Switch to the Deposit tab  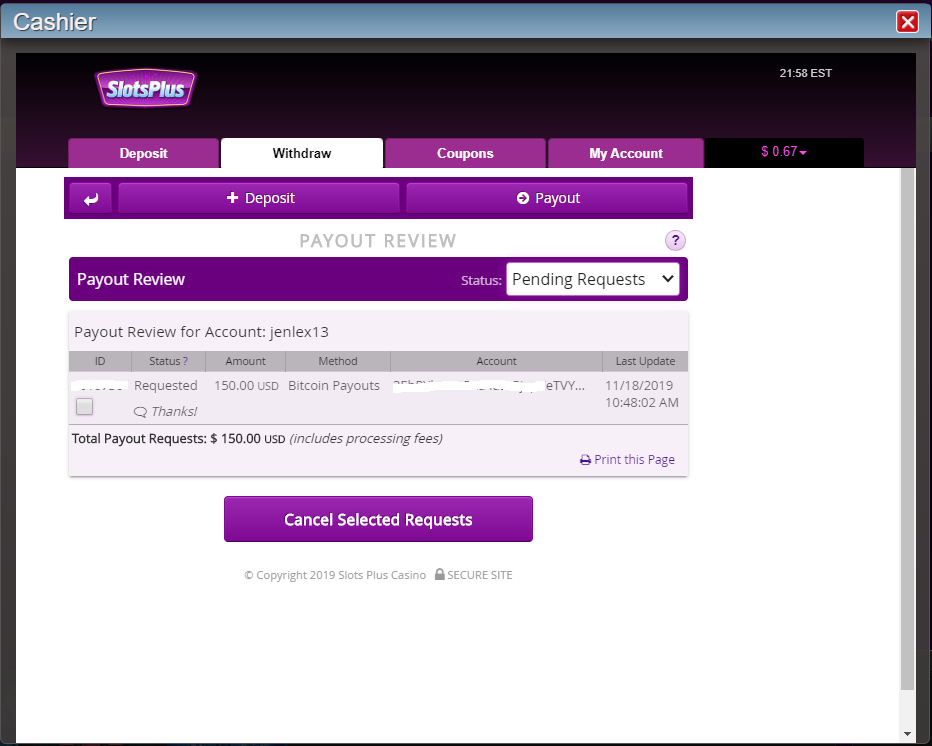tap(143, 153)
